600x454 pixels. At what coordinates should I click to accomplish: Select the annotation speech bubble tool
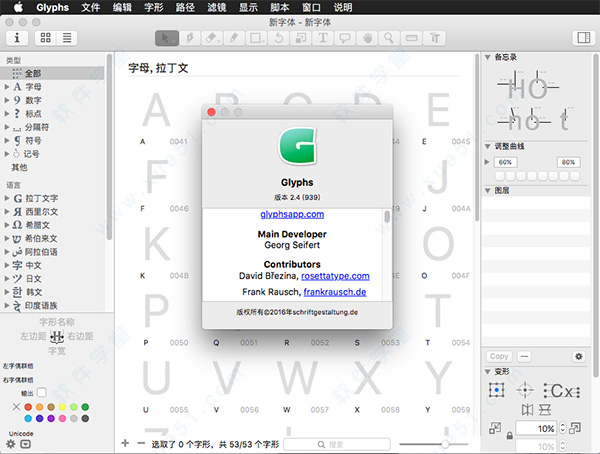pos(345,38)
